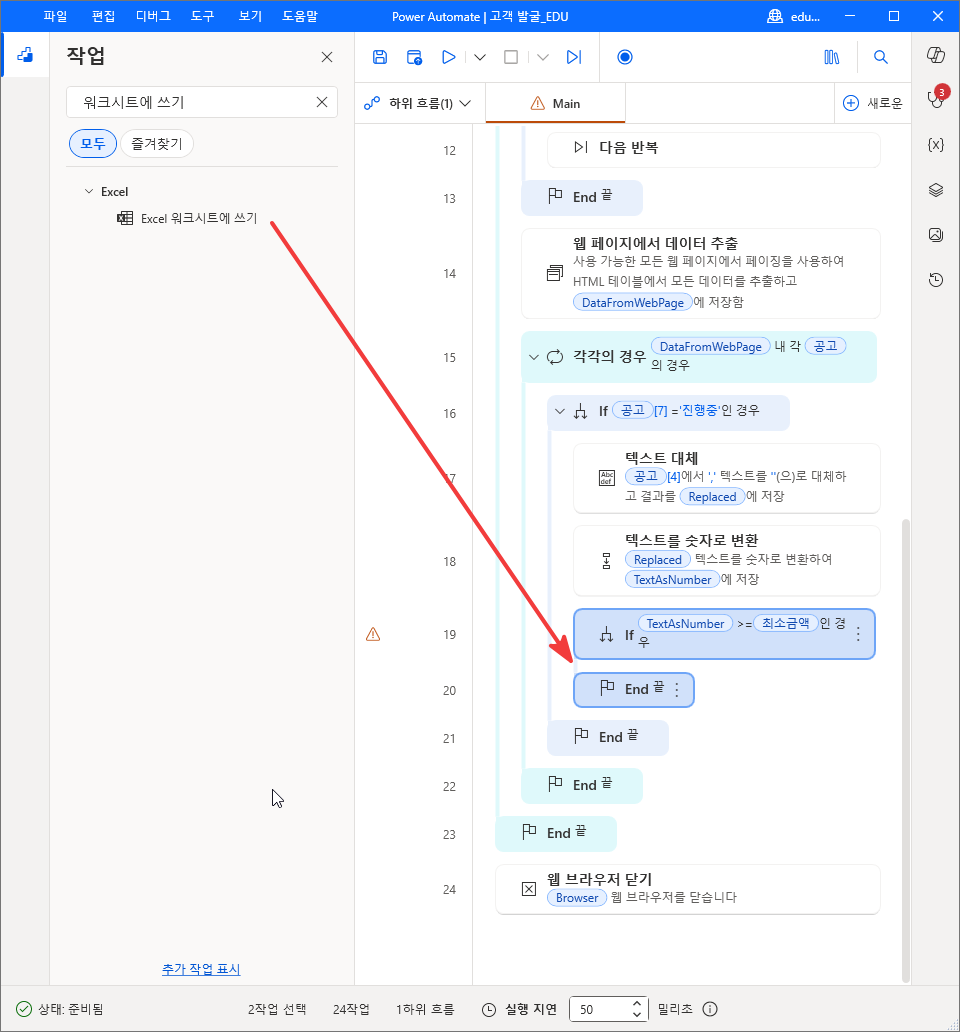Image resolution: width=960 pixels, height=1032 pixels.
Task: Select 'Excel 워크시트에 쓰기' action
Action: 199,219
